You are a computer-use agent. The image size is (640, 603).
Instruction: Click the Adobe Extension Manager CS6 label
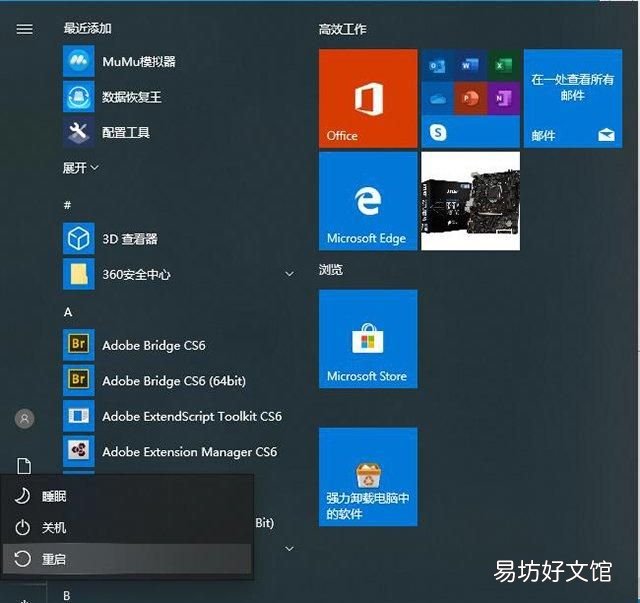point(189,452)
